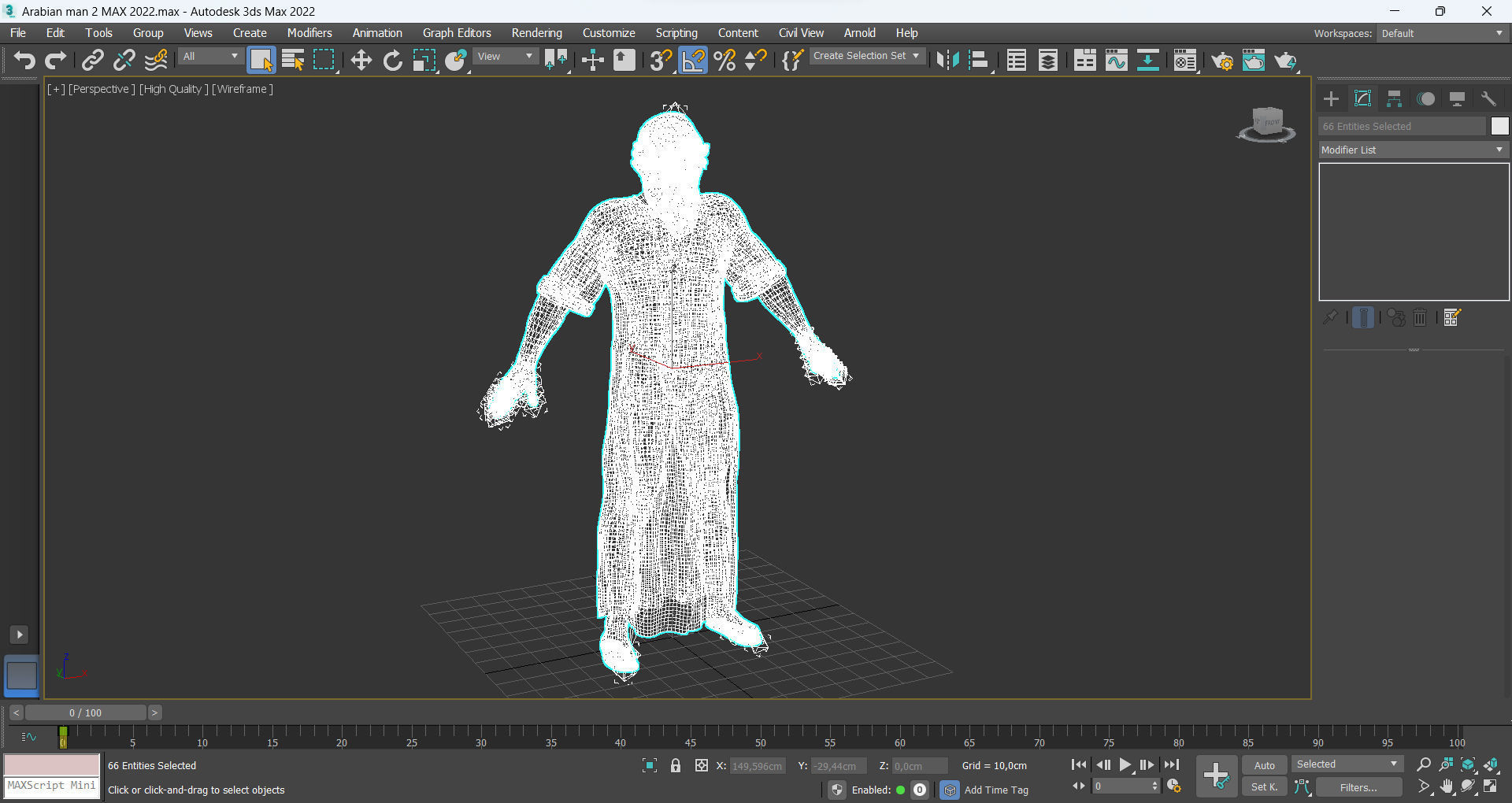This screenshot has height=803, width=1512.
Task: Open the Scripting menu
Action: point(676,33)
